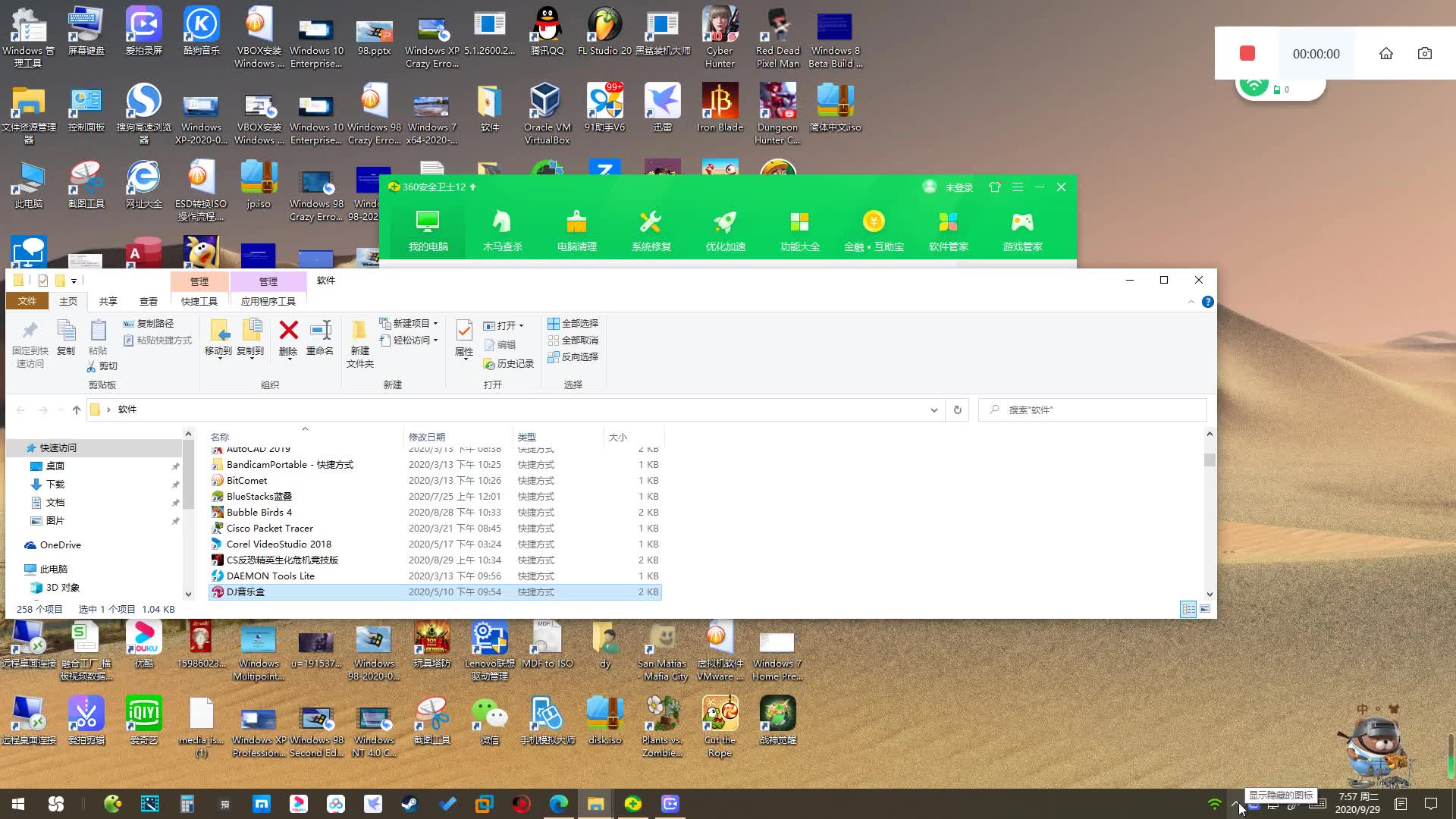Click the Steam taskbar icon
The width and height of the screenshot is (1456, 819).
[x=409, y=804]
